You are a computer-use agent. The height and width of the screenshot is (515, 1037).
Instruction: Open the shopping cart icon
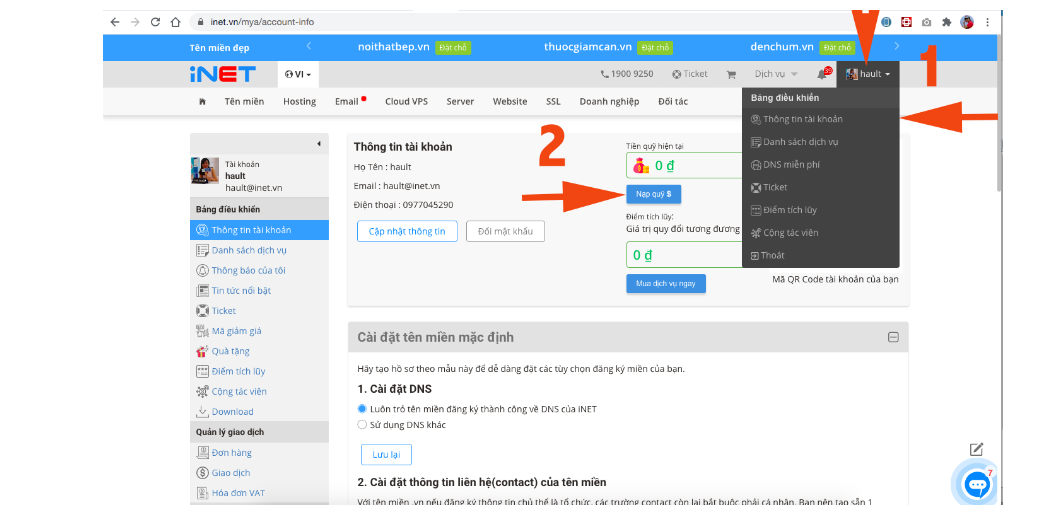point(731,74)
